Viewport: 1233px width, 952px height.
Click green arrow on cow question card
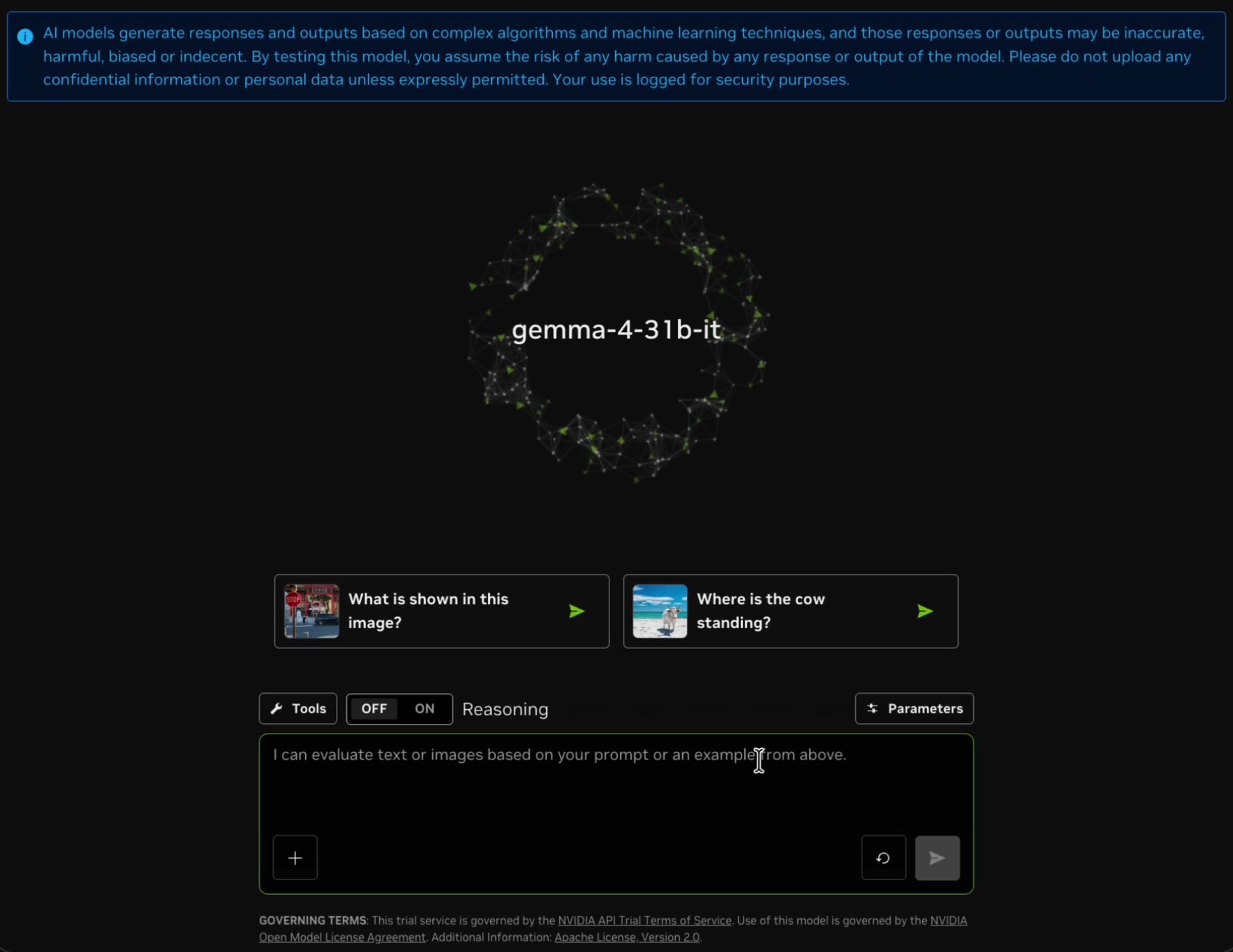coord(925,611)
